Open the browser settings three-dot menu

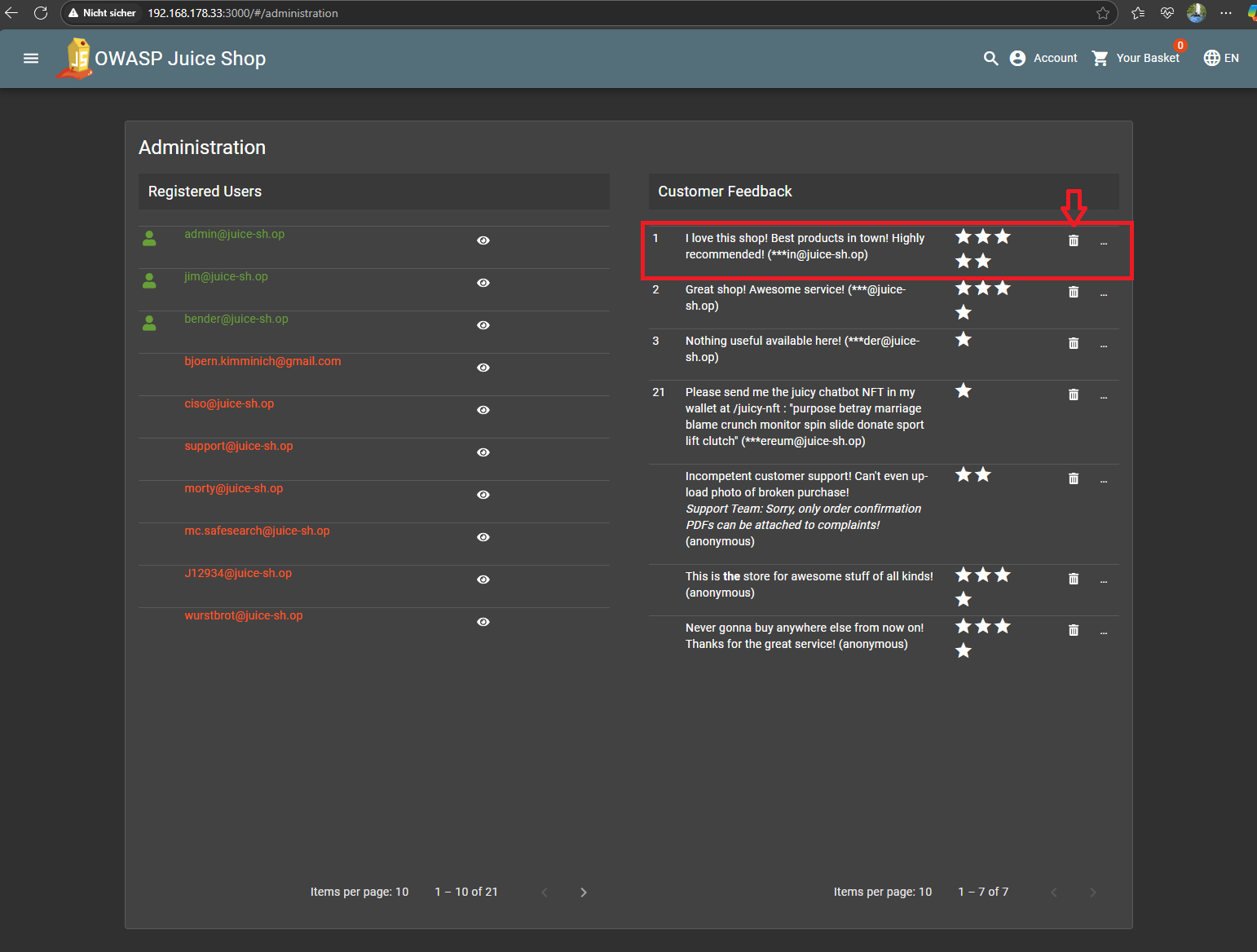1225,13
